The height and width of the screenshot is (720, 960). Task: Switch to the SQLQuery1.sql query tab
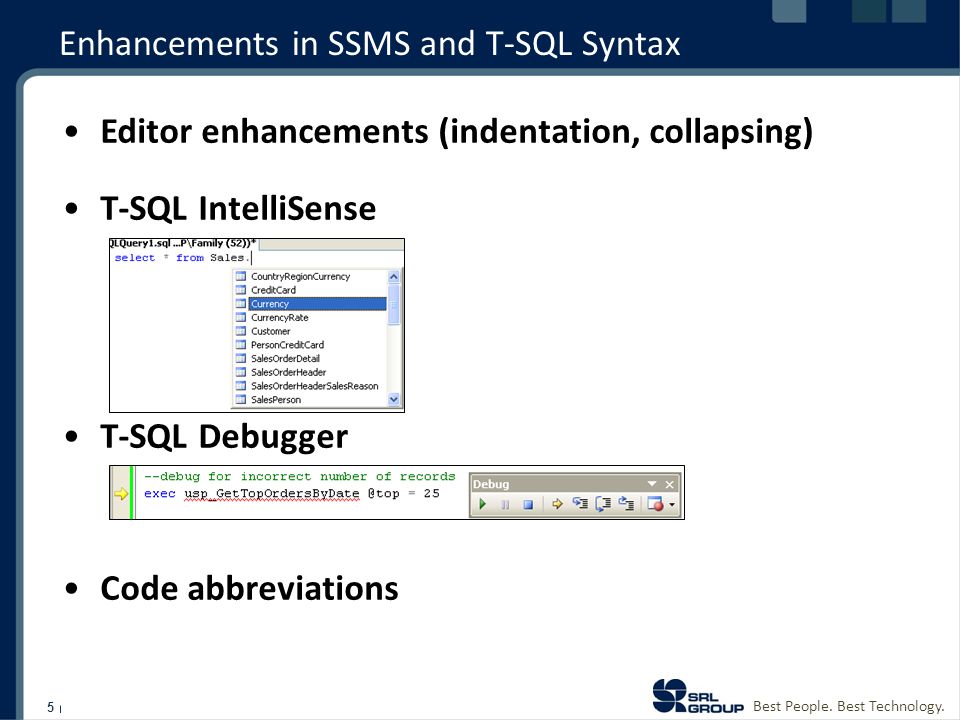click(183, 244)
